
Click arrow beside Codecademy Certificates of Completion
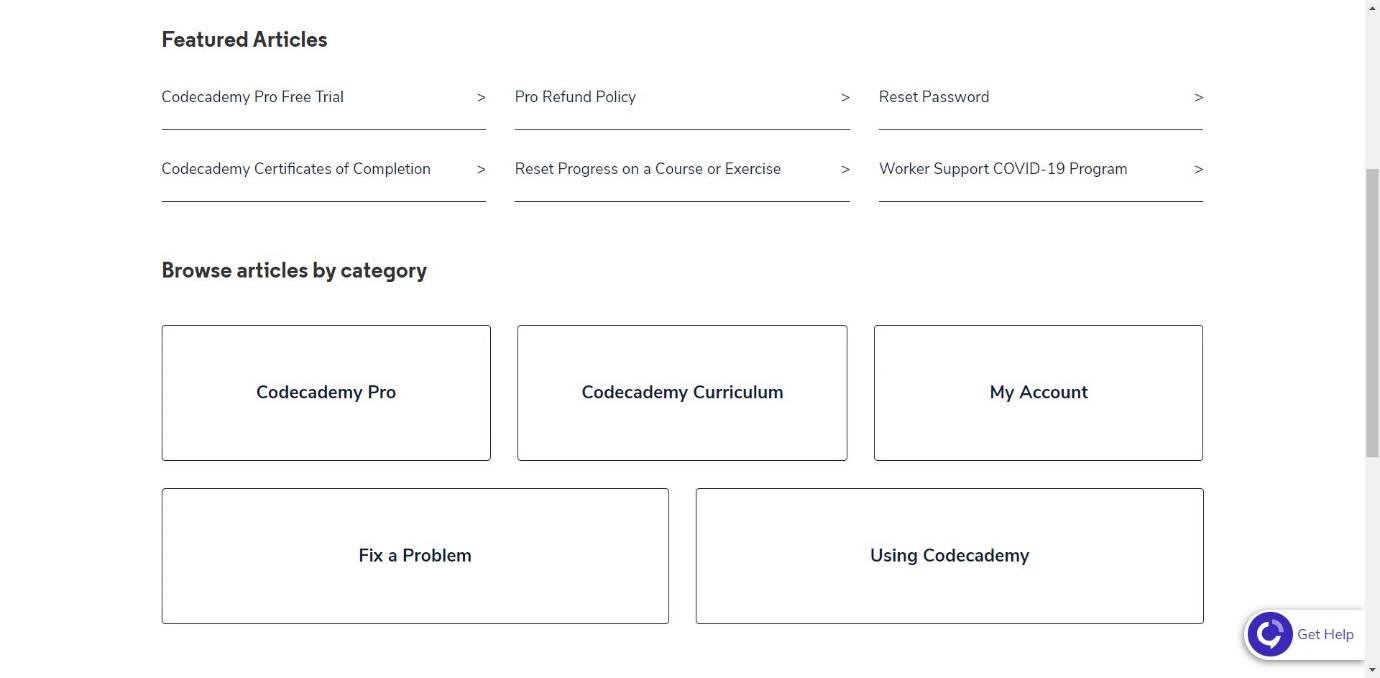481,169
